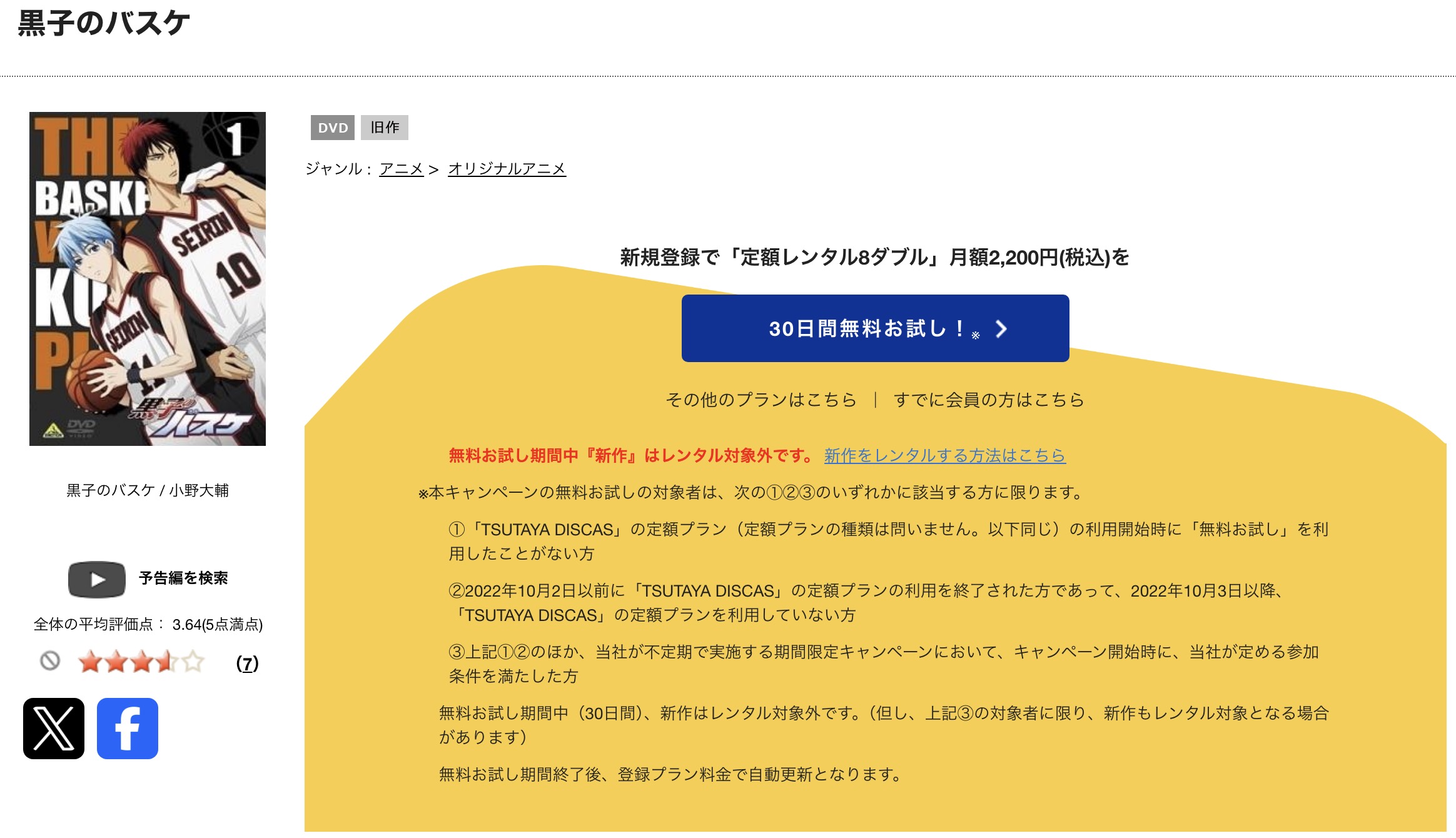Share on X (Twitter) icon

54,729
